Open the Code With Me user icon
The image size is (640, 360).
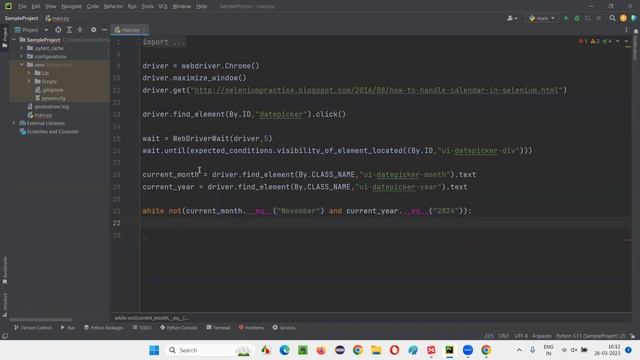tap(511, 18)
